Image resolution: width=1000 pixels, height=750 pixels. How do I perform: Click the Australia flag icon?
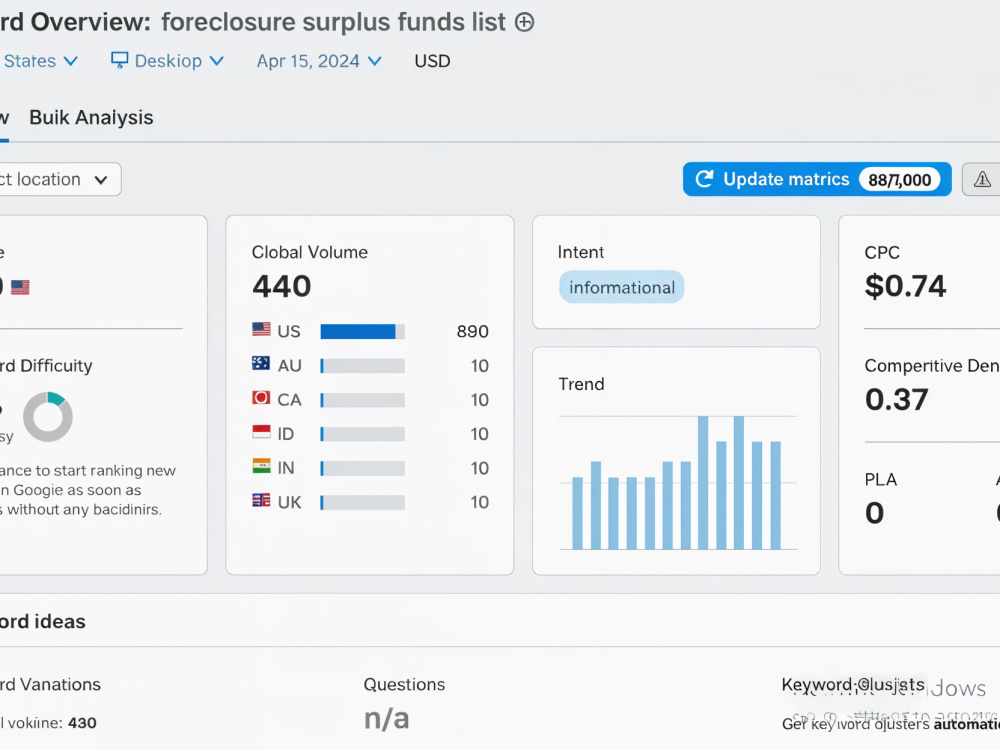click(x=261, y=364)
